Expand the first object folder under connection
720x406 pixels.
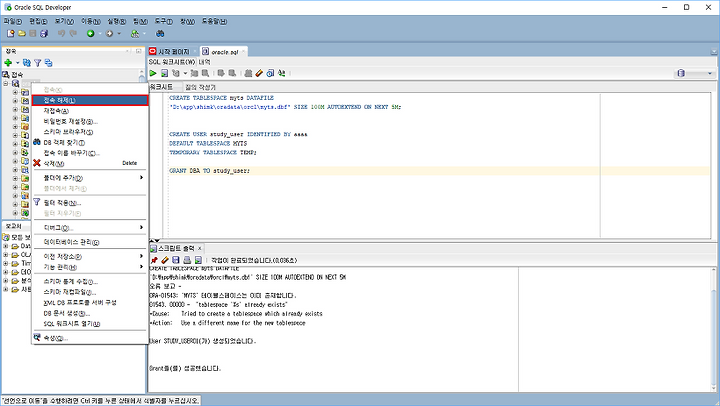15,92
